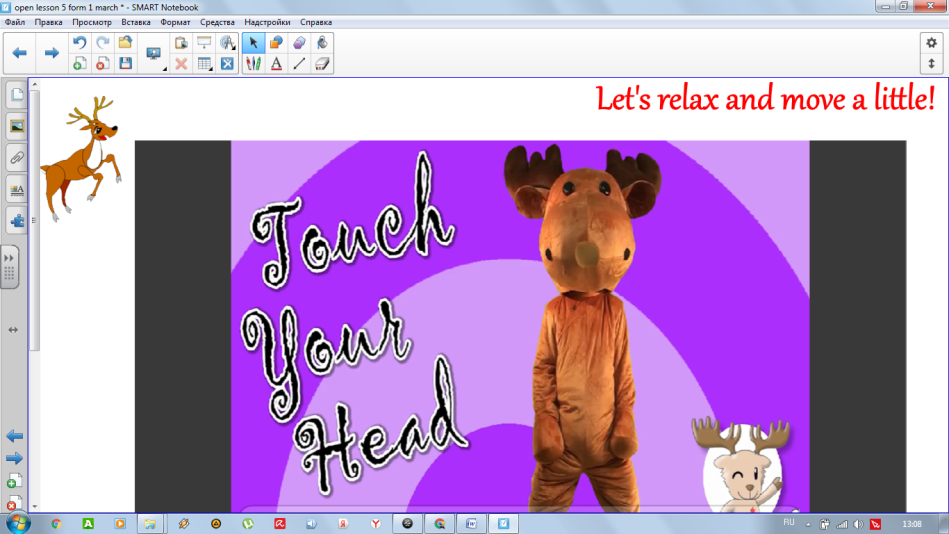
Task: Open the Надстройки menu
Action: pyautogui.click(x=267, y=22)
